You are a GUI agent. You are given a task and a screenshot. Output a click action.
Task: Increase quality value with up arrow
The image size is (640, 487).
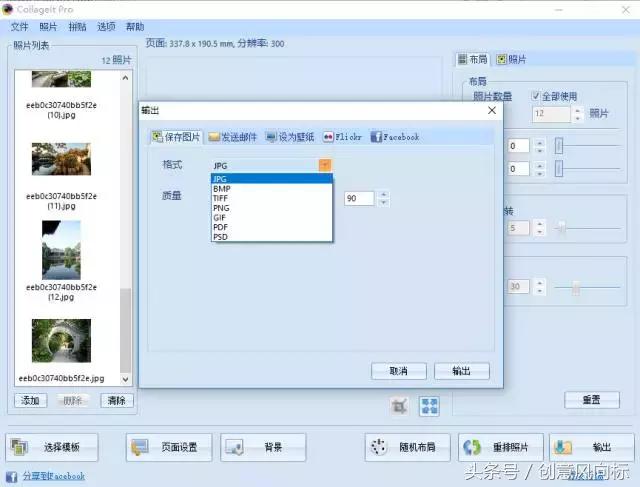point(383,195)
